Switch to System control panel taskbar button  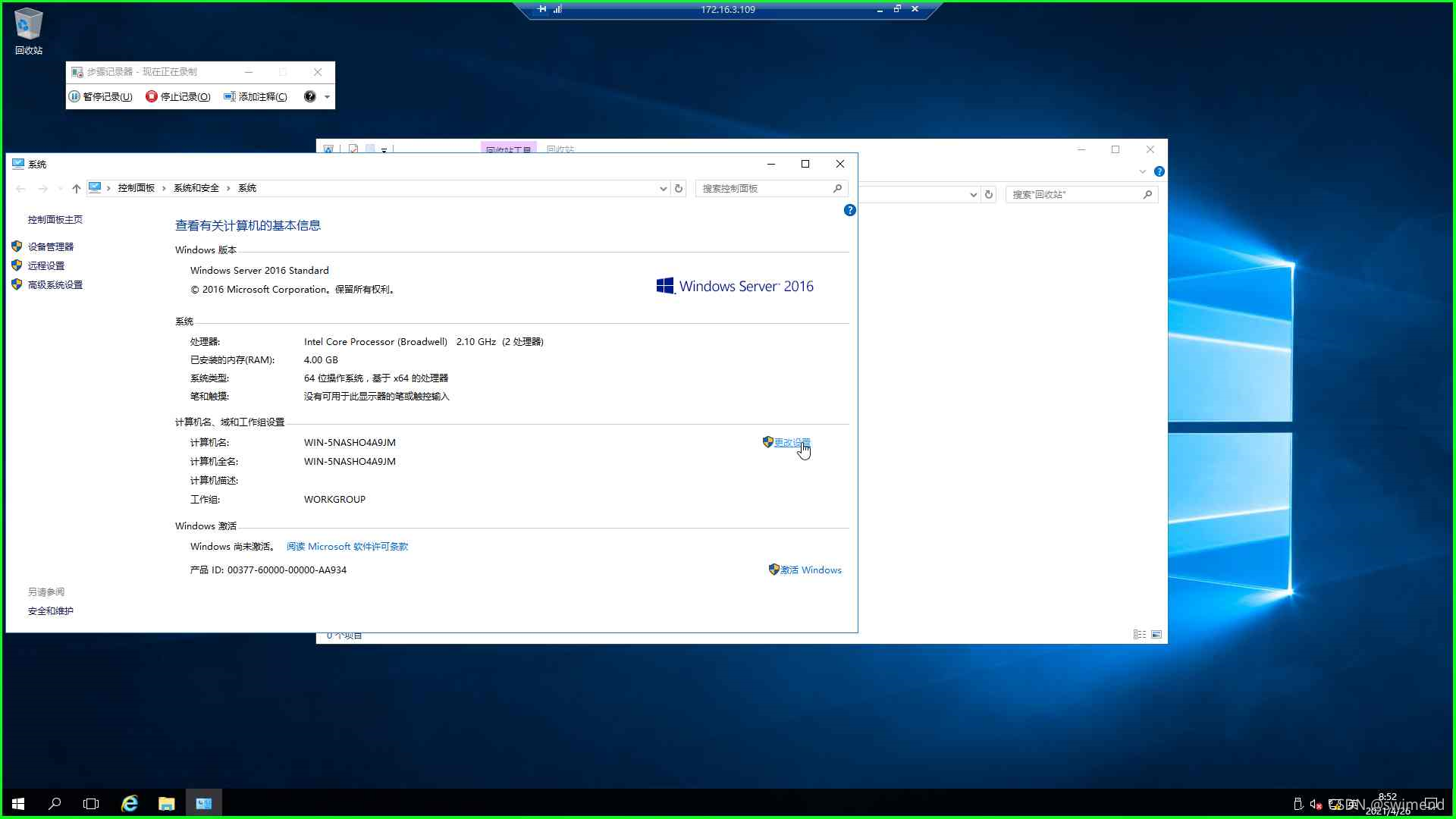pyautogui.click(x=203, y=804)
